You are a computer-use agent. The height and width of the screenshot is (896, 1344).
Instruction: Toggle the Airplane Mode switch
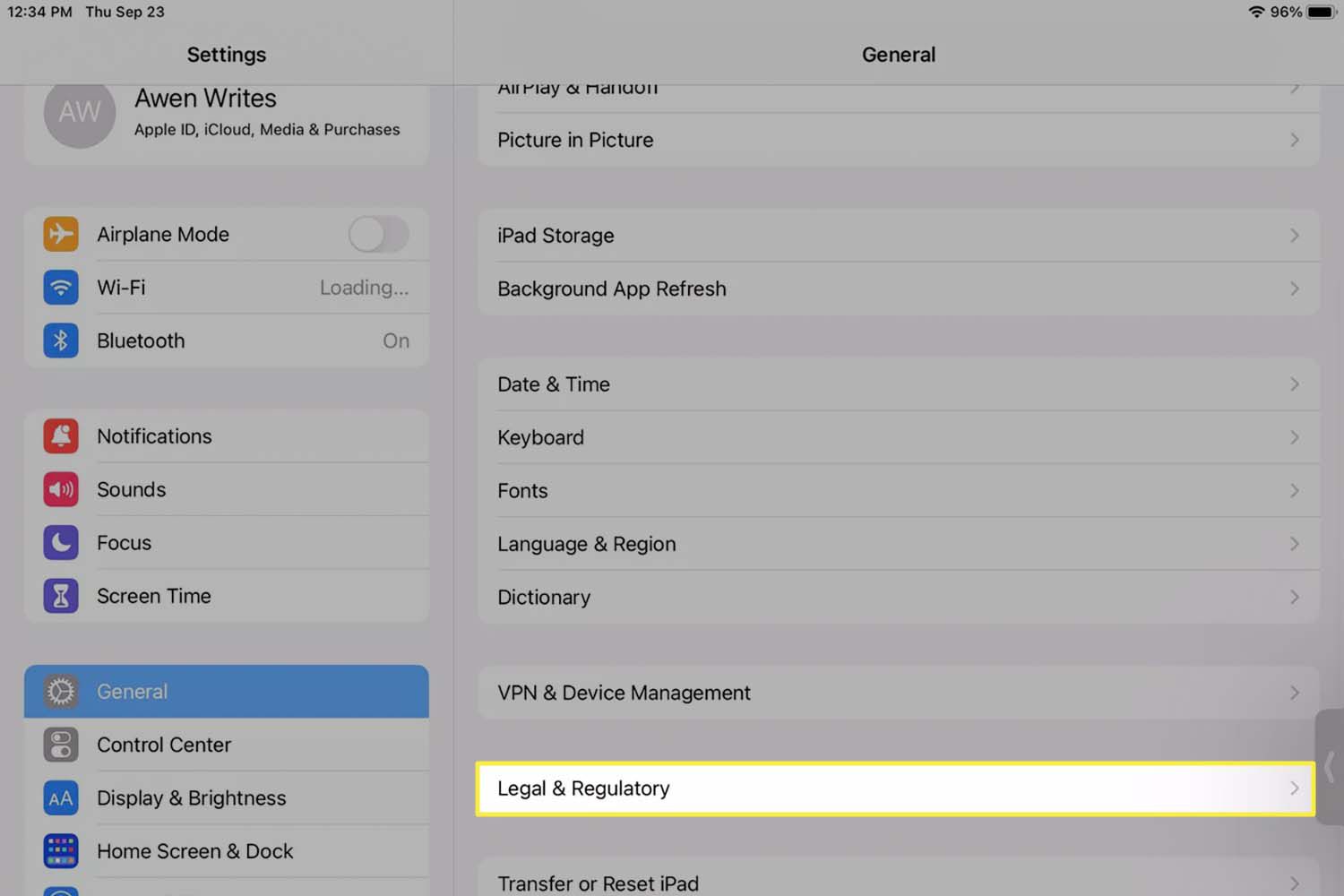(378, 235)
